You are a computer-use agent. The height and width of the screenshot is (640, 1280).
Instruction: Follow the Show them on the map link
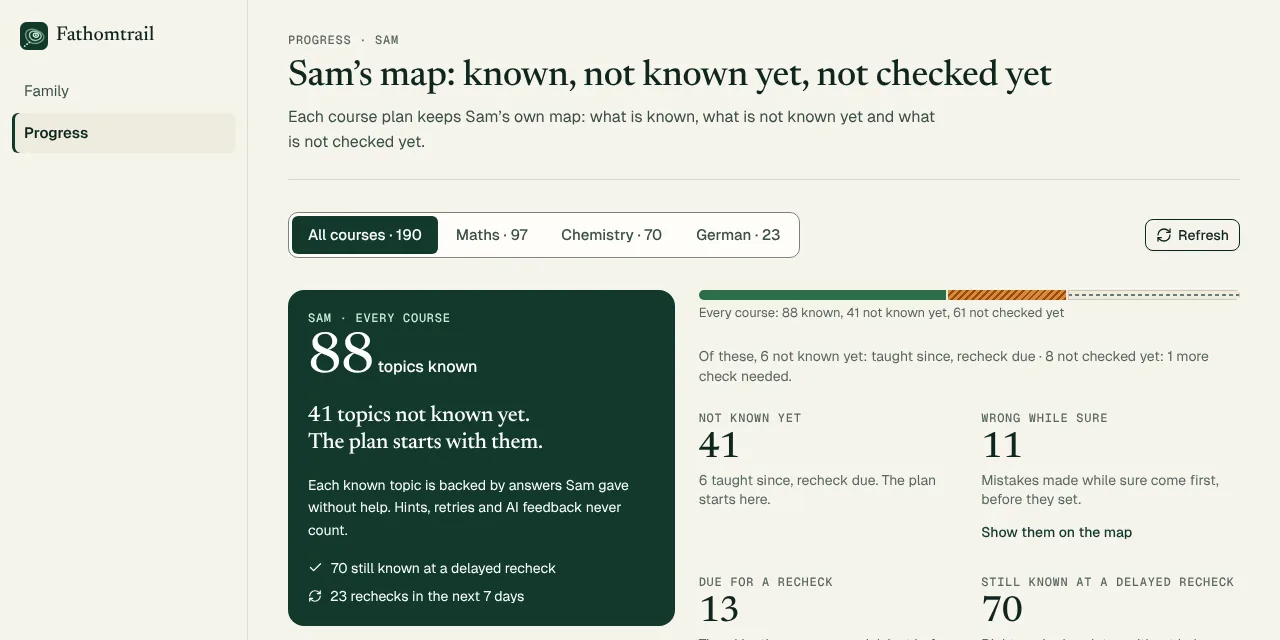click(x=1056, y=532)
